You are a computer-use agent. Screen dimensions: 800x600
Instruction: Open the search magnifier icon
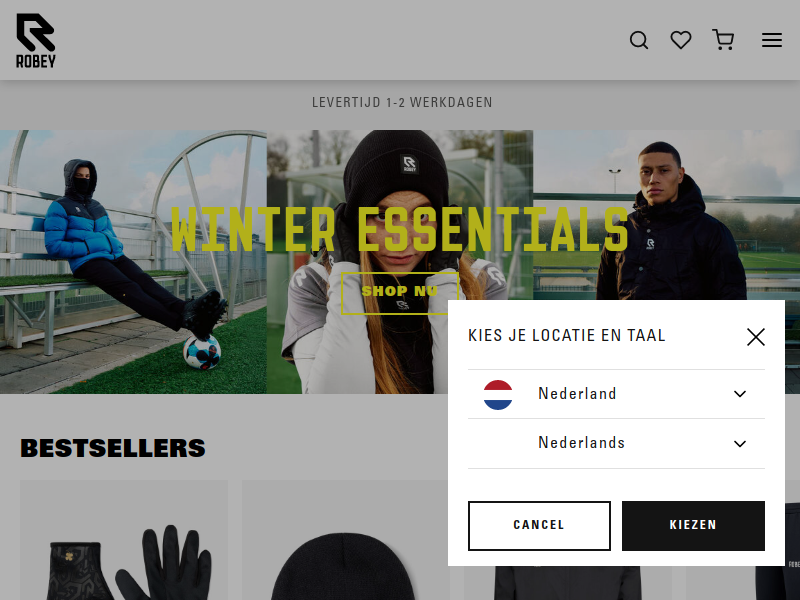click(639, 40)
